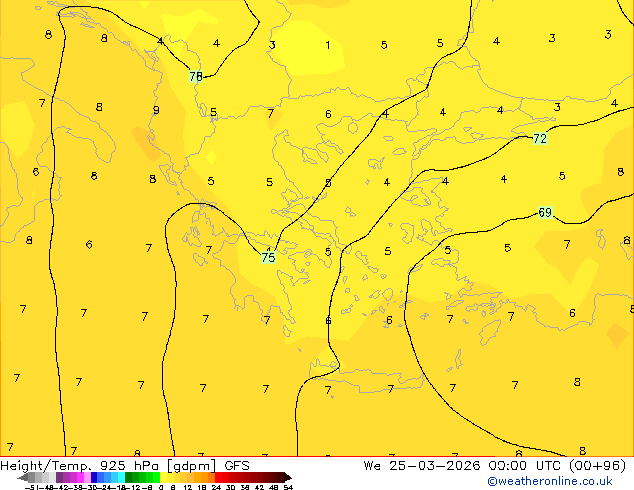Click the '54' label on the color scale

click(288, 487)
